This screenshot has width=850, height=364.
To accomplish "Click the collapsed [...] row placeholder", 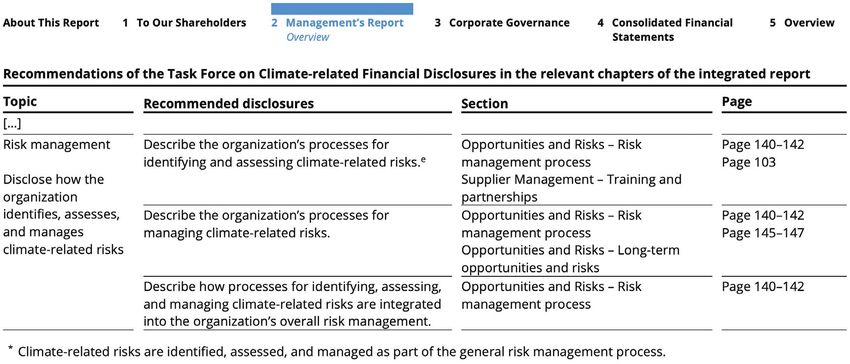I will click(x=12, y=124).
